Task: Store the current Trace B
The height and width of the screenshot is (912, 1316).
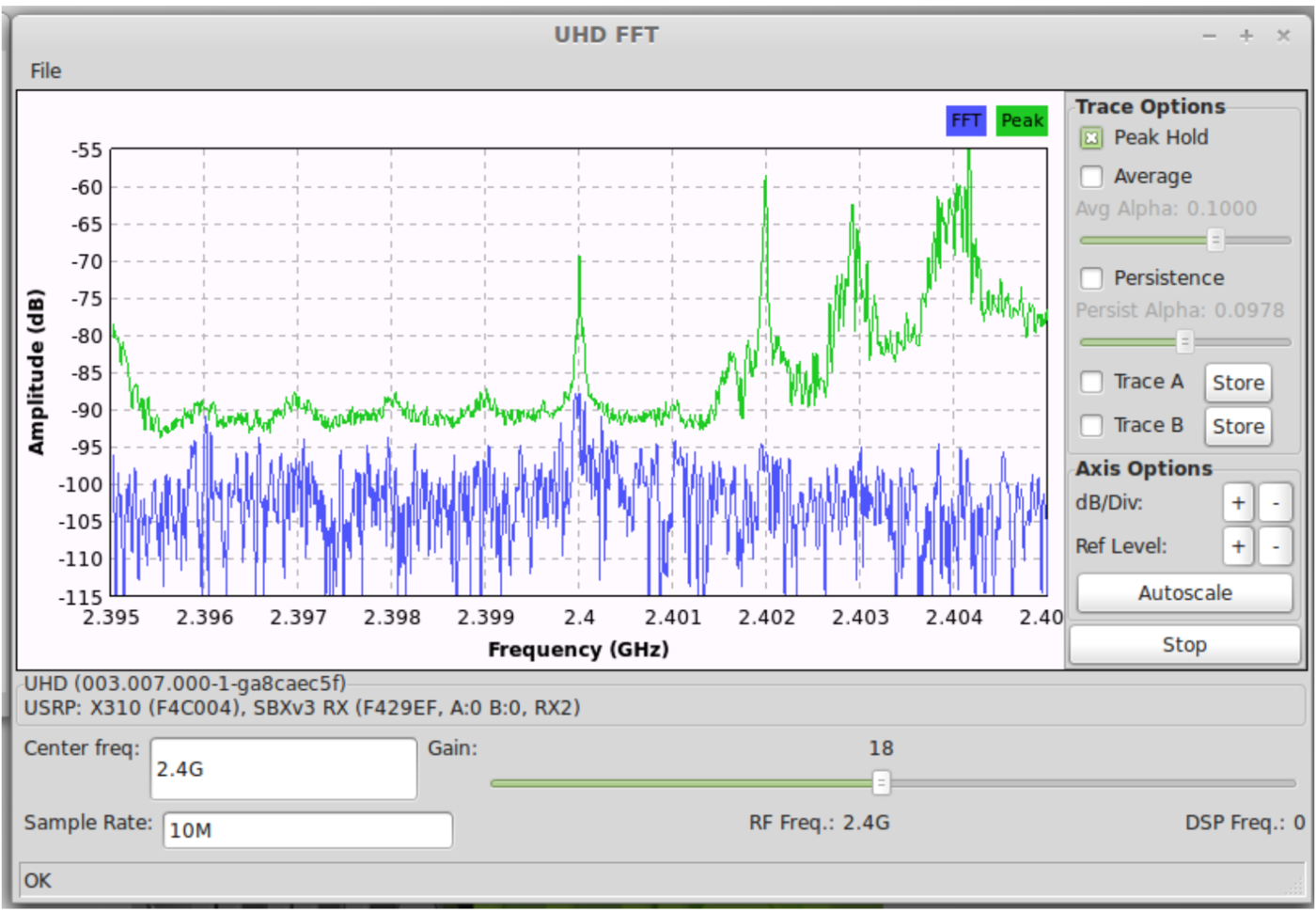Action: [1237, 426]
